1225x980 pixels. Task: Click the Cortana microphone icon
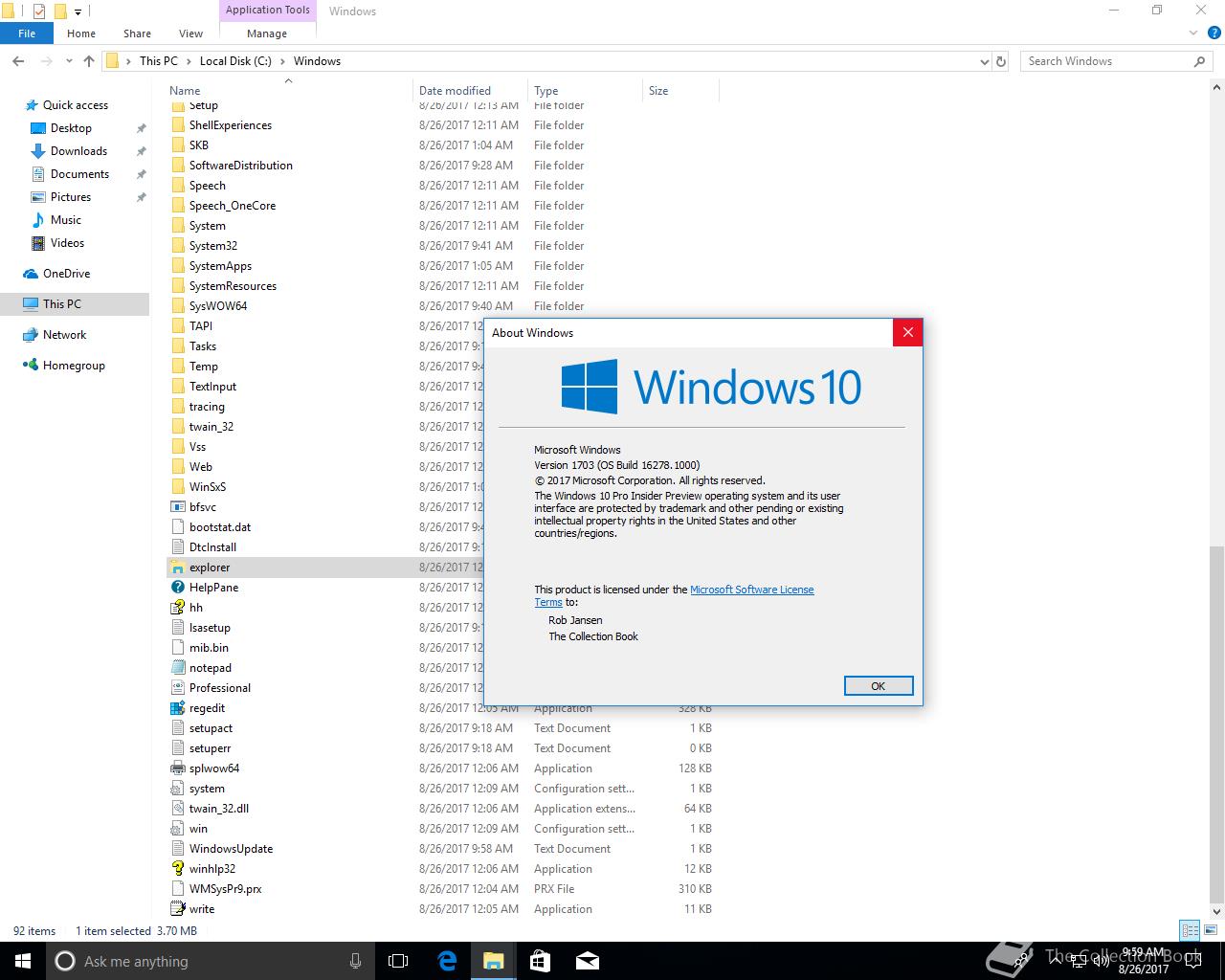click(x=356, y=961)
